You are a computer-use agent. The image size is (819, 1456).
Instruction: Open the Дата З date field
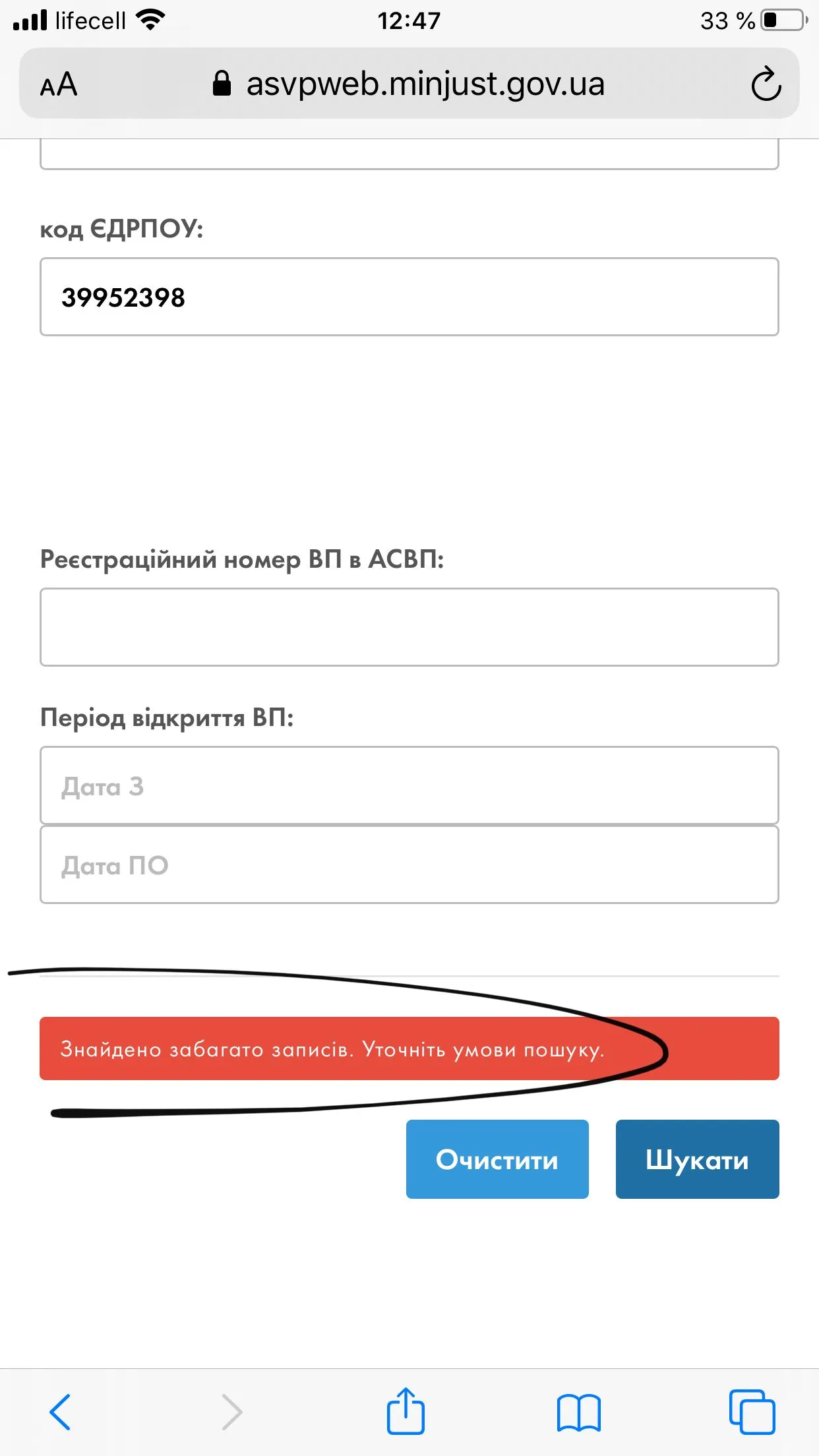tap(409, 785)
